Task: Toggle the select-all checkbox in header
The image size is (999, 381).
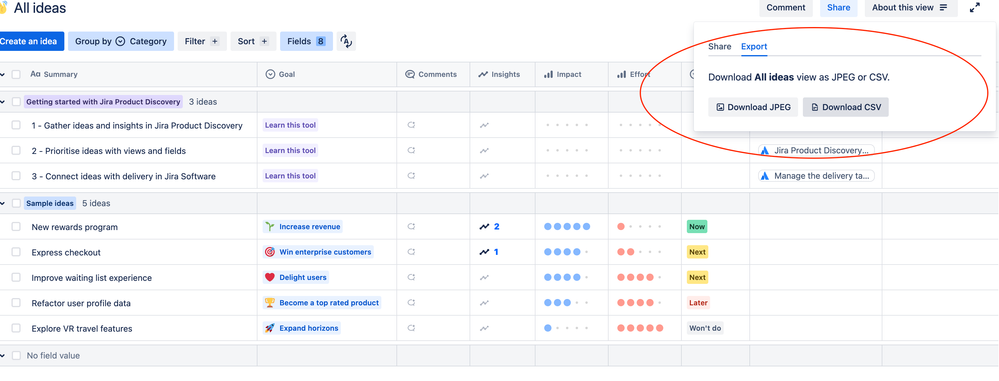Action: pyautogui.click(x=16, y=75)
